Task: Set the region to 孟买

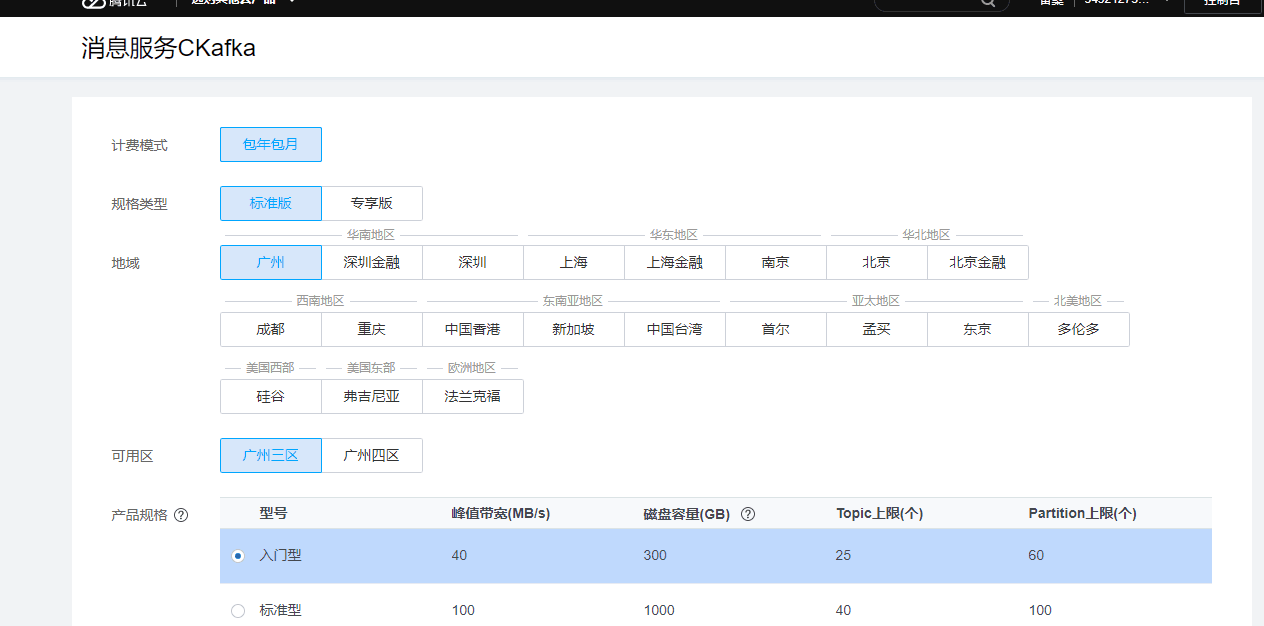Action: point(877,329)
